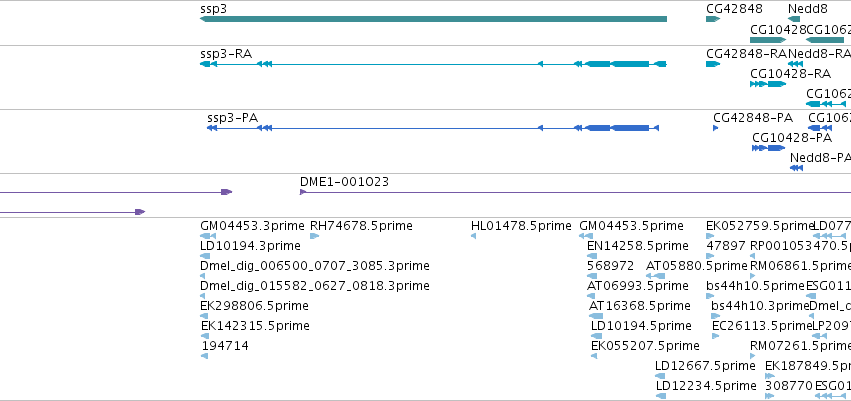
Task: Select the CG10428 gene bar
Action: 768,40
